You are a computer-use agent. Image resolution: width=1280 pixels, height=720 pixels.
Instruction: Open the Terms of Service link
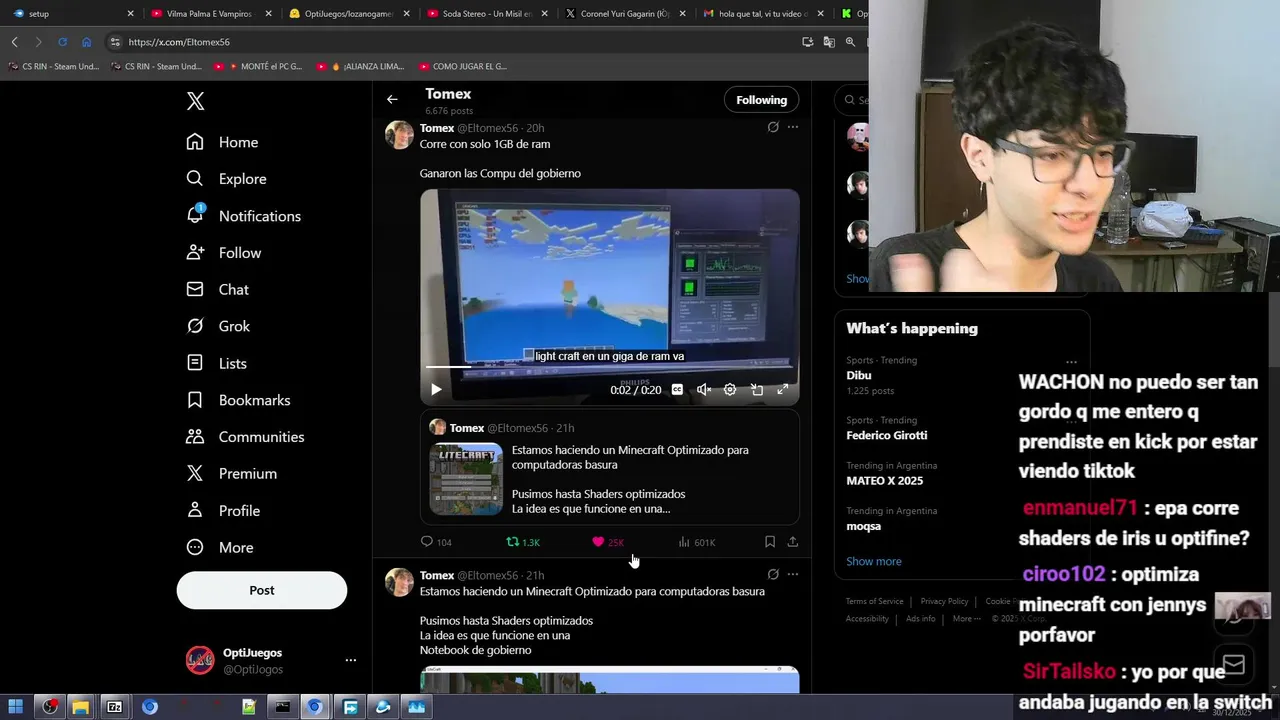coord(874,601)
